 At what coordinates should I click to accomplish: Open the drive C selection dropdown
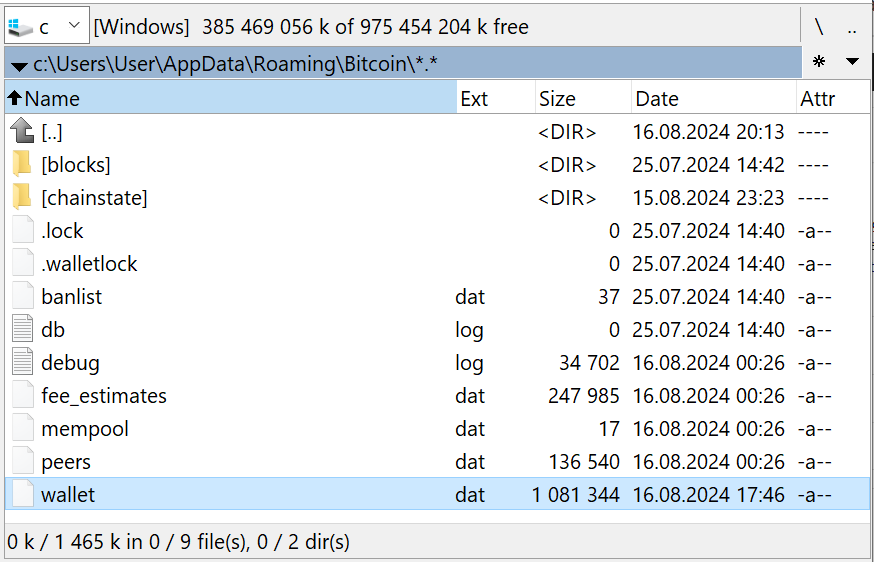pos(47,26)
